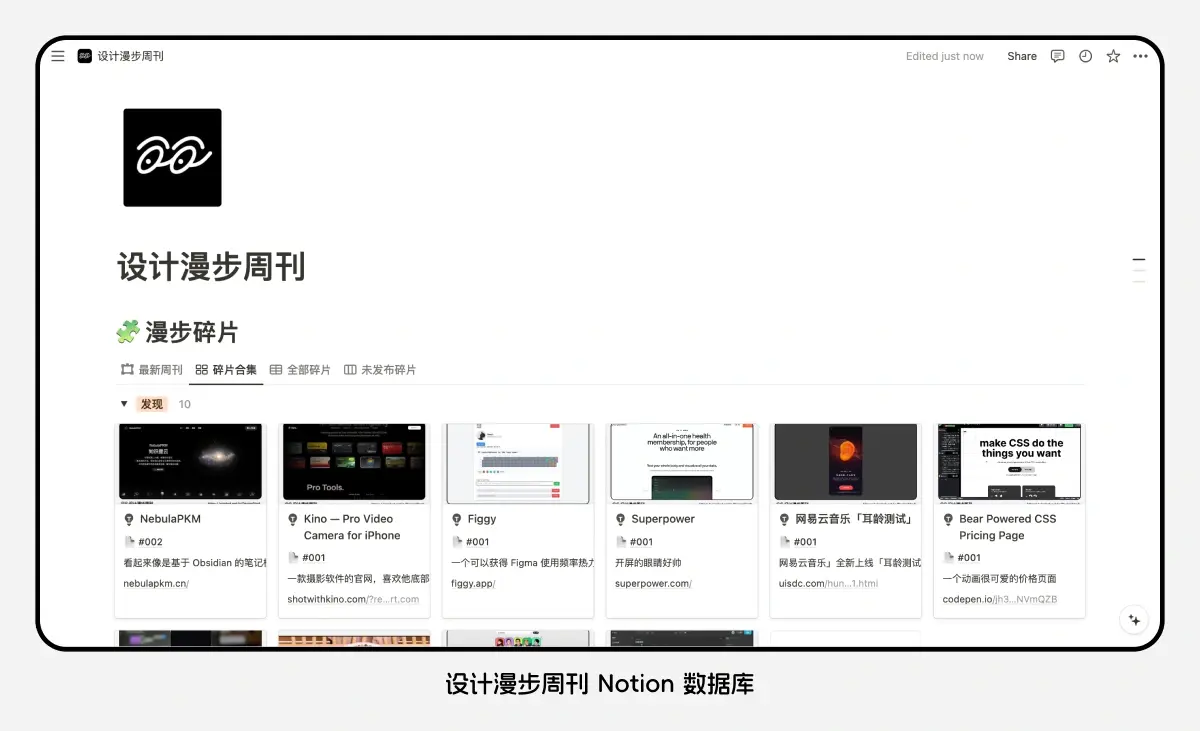Switch to the 最新周刊 tab

pyautogui.click(x=152, y=369)
